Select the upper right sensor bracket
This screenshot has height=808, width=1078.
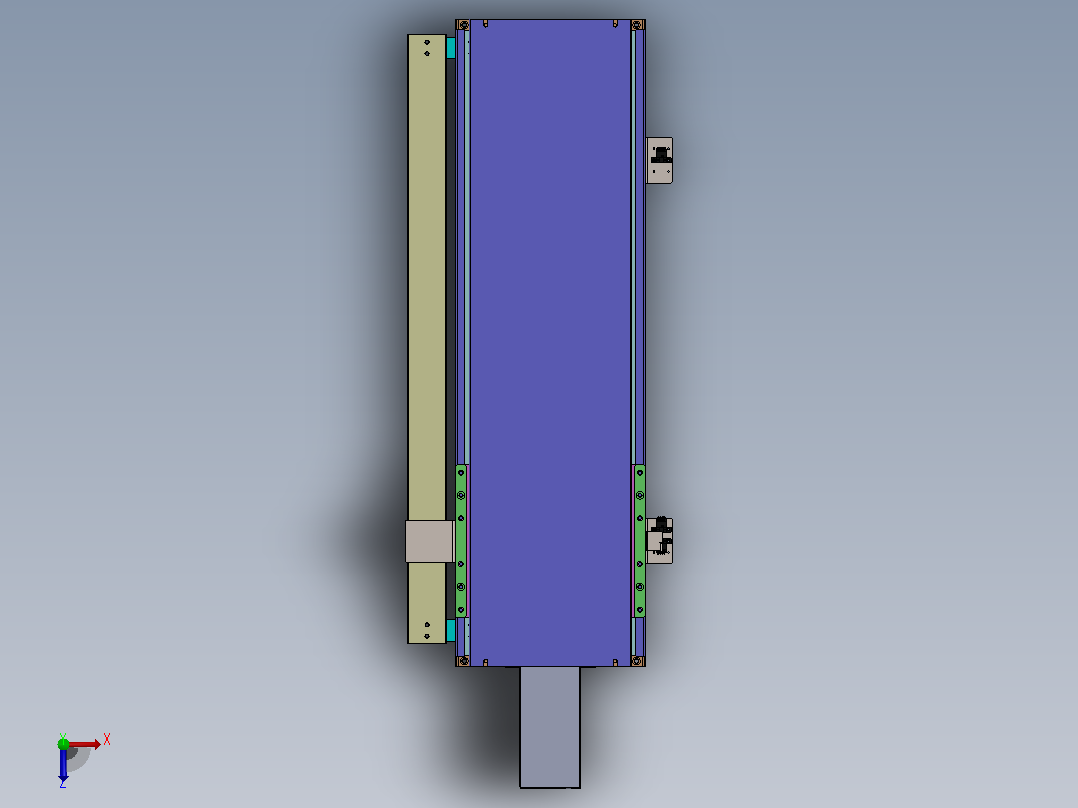tap(659, 160)
